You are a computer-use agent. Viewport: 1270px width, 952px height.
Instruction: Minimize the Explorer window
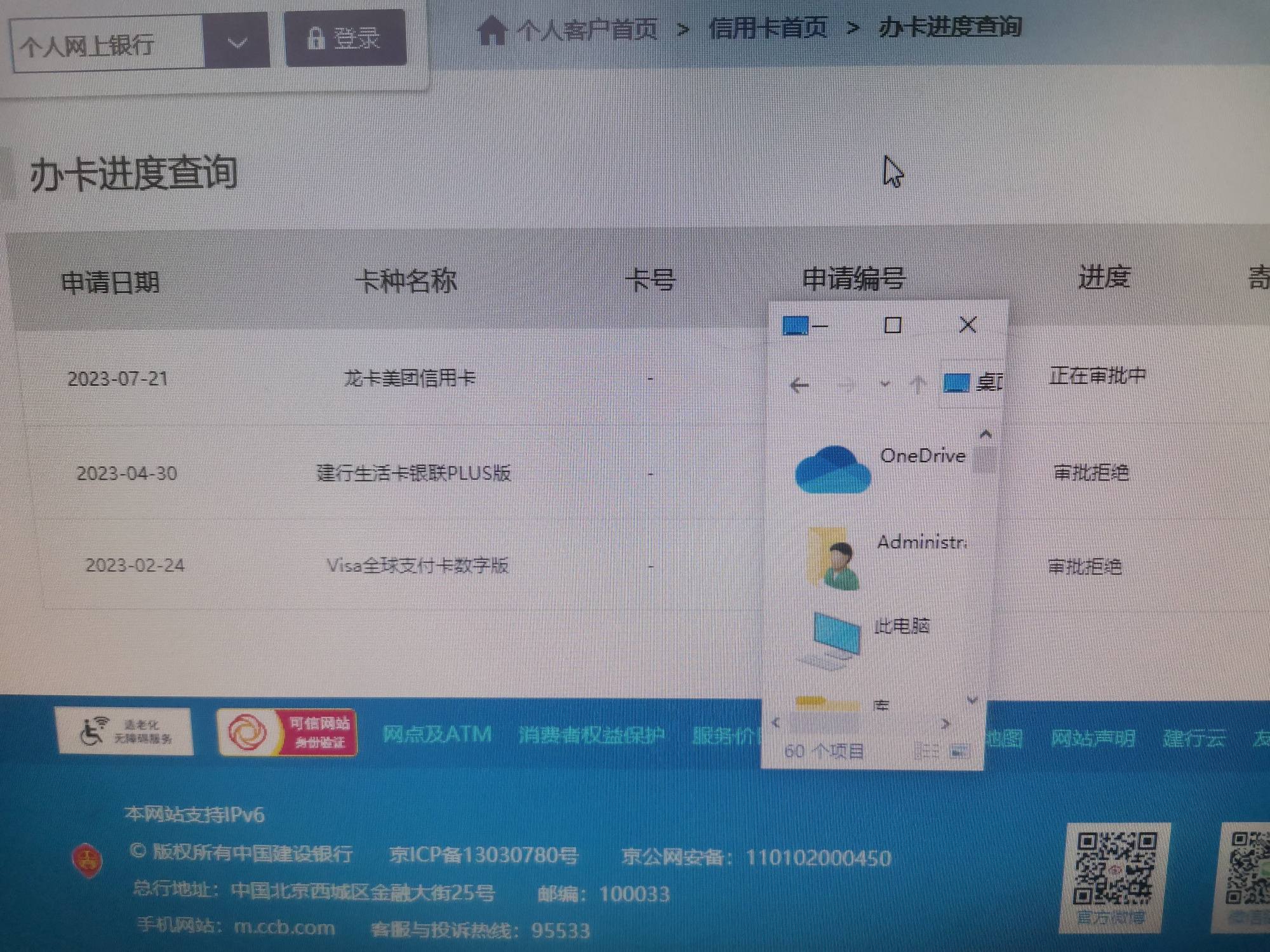point(820,326)
